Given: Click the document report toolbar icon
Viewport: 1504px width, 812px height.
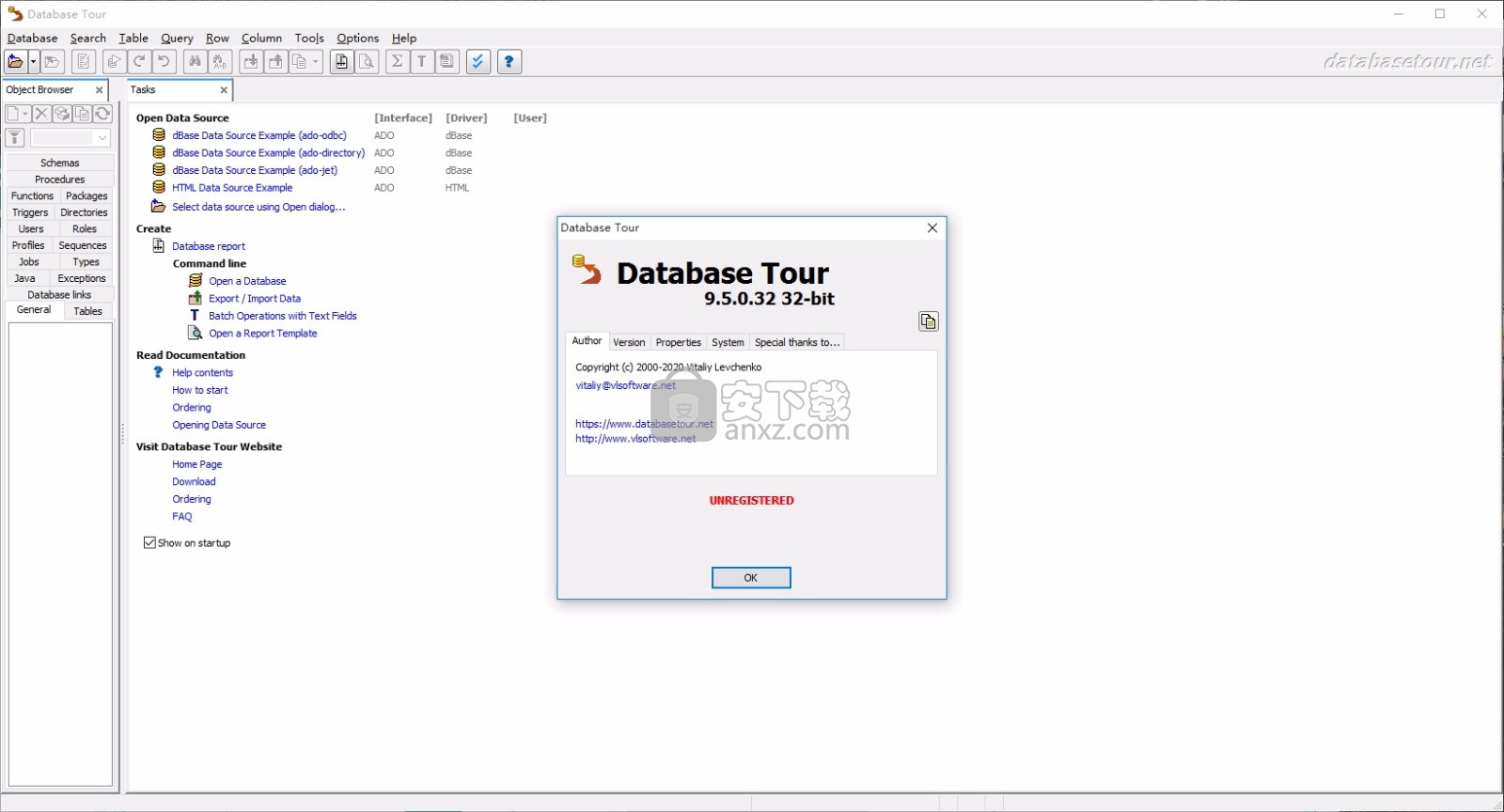Looking at the screenshot, I should pyautogui.click(x=447, y=62).
